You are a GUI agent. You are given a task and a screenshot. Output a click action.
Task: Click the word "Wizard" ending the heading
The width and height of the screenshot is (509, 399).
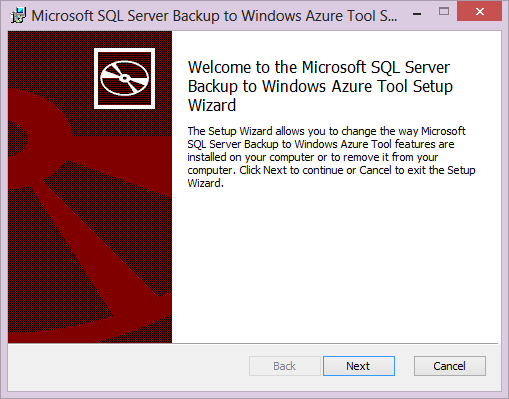pyautogui.click(x=212, y=105)
